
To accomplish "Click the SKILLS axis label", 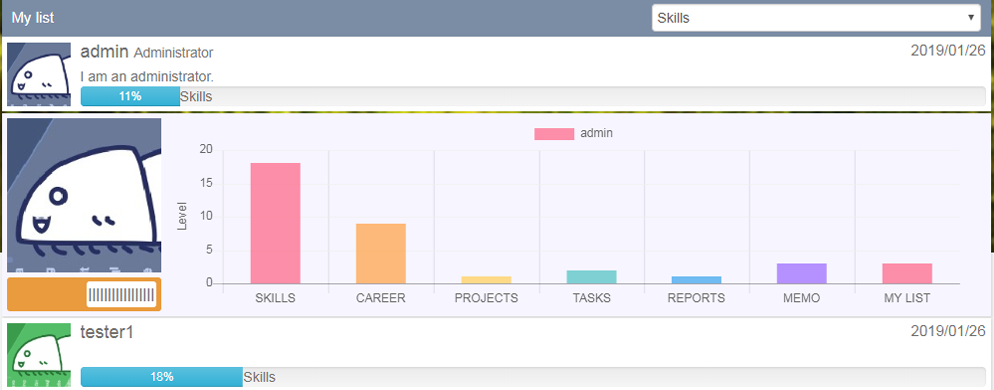I will tap(275, 298).
